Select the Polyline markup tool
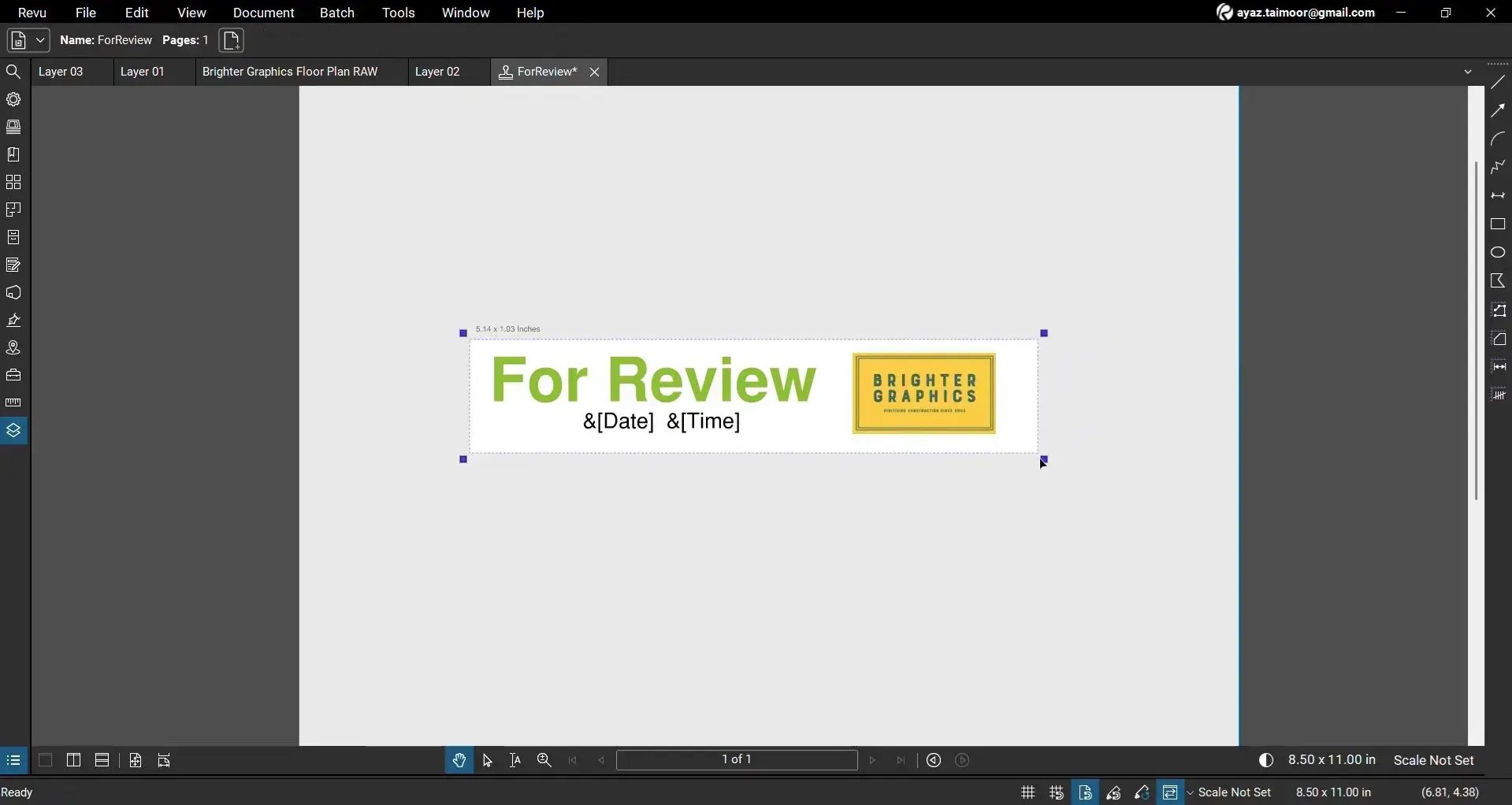This screenshot has height=805, width=1512. click(1498, 167)
